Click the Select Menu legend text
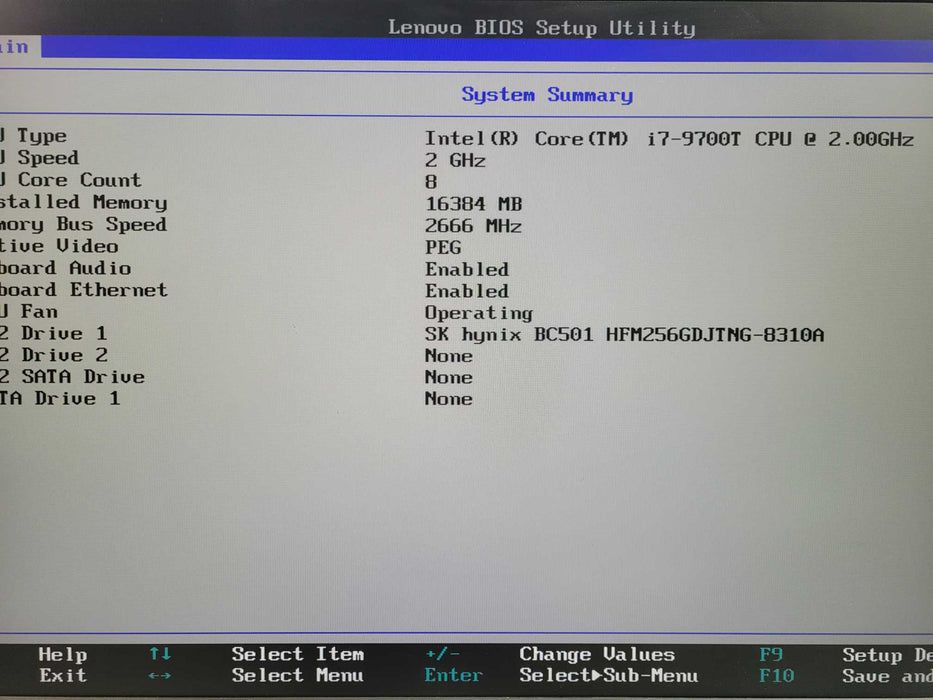The height and width of the screenshot is (700, 933). (298, 676)
